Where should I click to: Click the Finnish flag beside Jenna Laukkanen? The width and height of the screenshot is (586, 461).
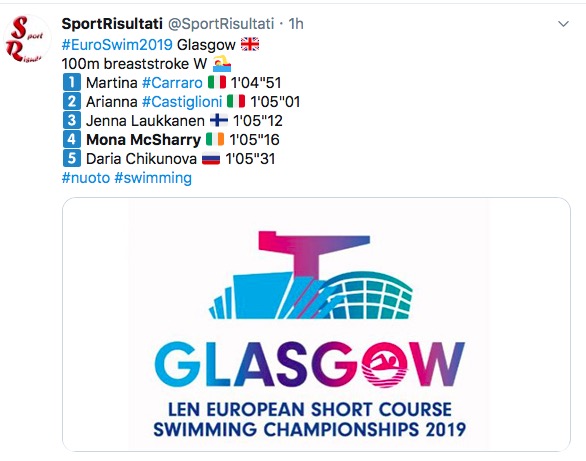click(219, 120)
